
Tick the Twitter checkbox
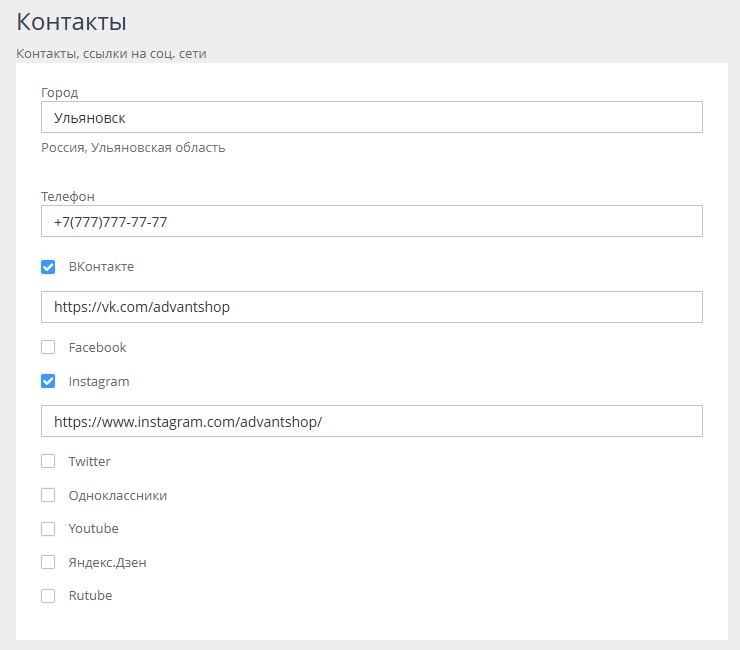coord(48,462)
